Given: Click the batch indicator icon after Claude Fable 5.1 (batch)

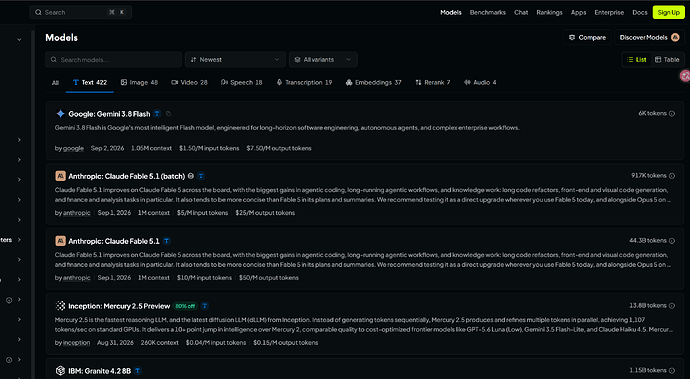Looking at the screenshot, I should [x=191, y=176].
